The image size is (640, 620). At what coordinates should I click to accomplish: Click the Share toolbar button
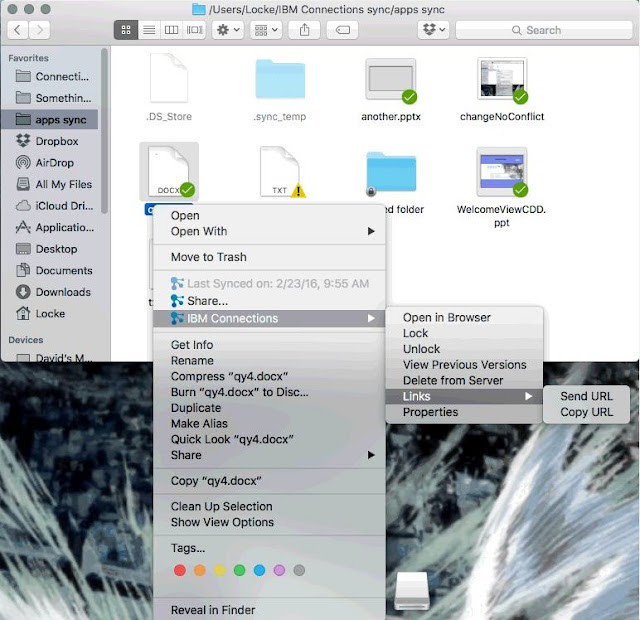[304, 30]
